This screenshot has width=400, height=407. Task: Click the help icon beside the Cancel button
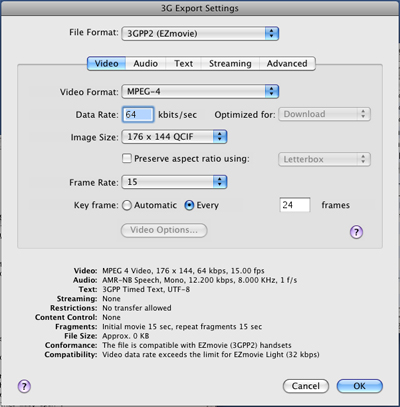(x=24, y=386)
